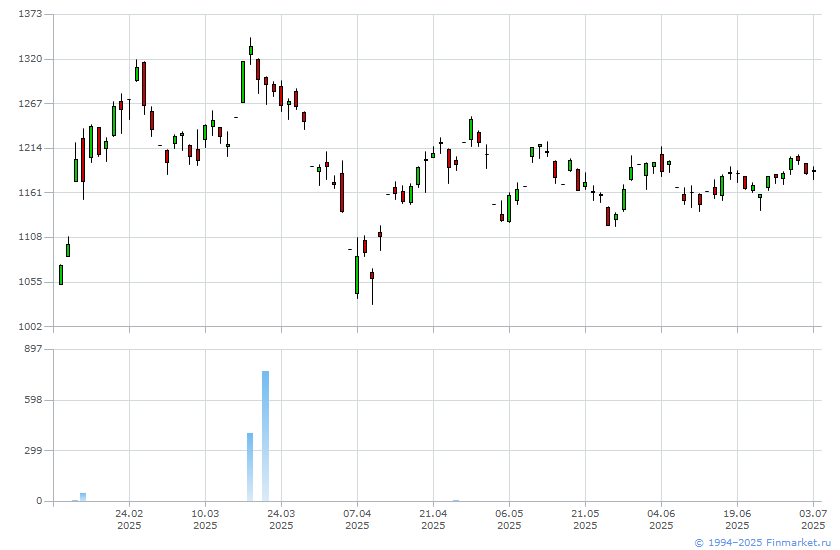Click the 1267 price axis label
The height and width of the screenshot is (550, 840).
[x=30, y=103]
